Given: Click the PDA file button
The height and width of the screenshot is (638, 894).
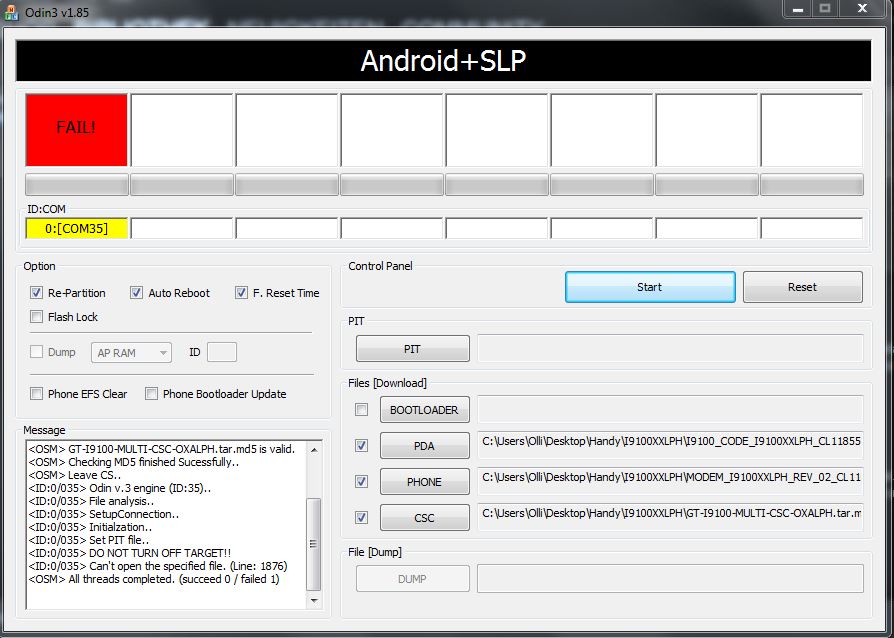Looking at the screenshot, I should point(425,446).
